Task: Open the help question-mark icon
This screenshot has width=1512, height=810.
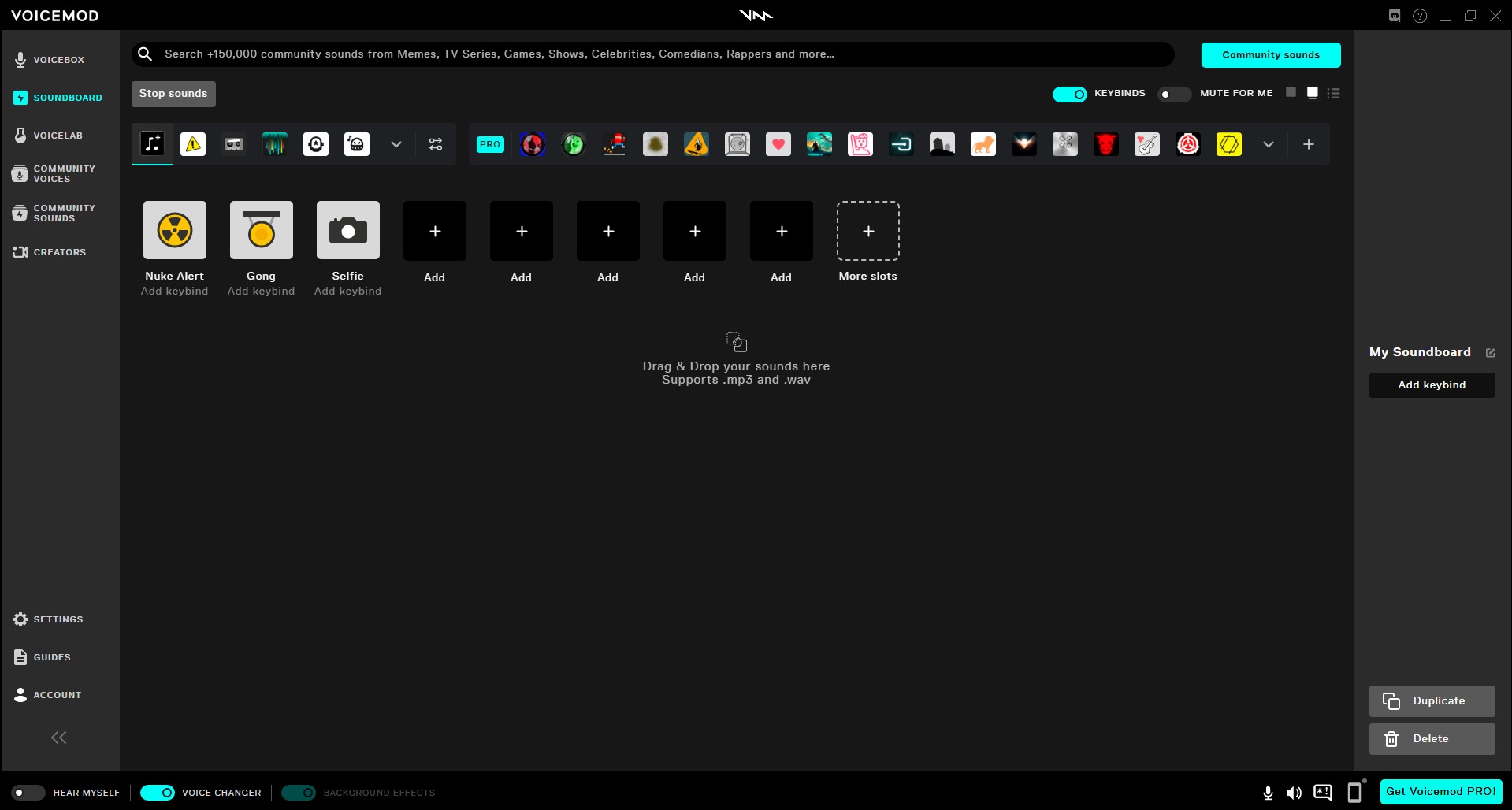Action: (1420, 16)
